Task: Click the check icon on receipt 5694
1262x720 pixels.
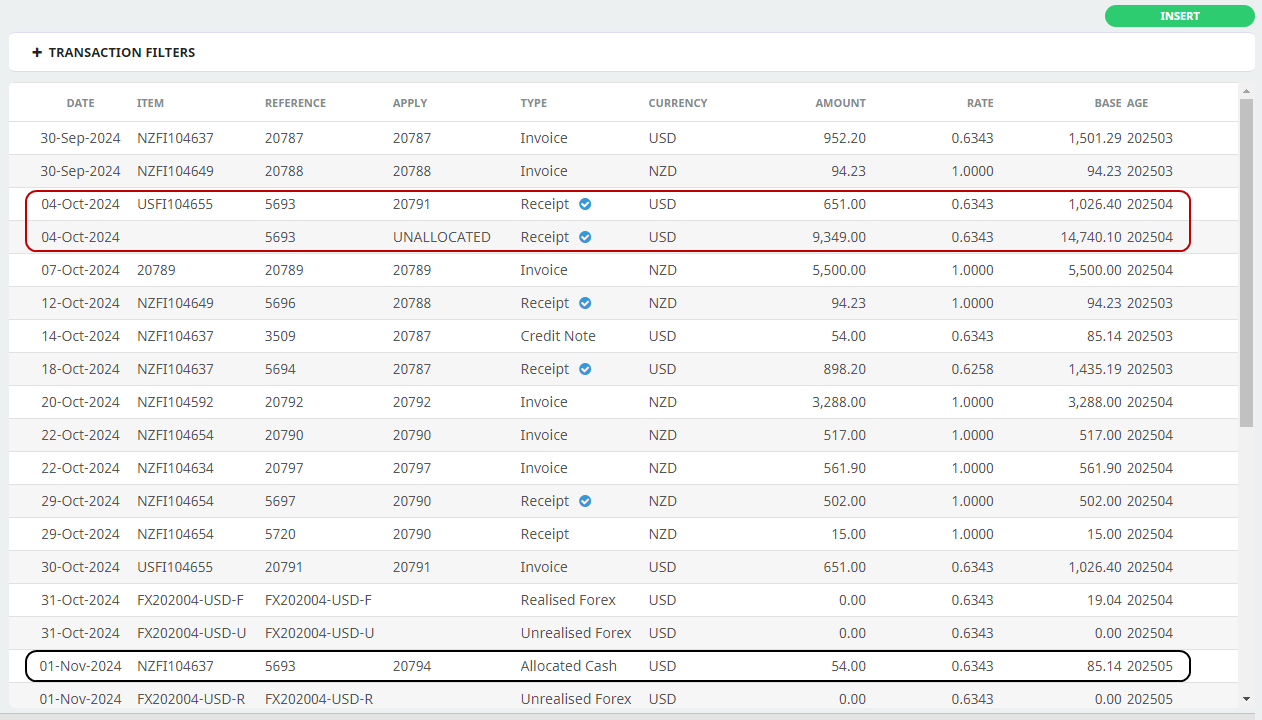Action: [585, 369]
